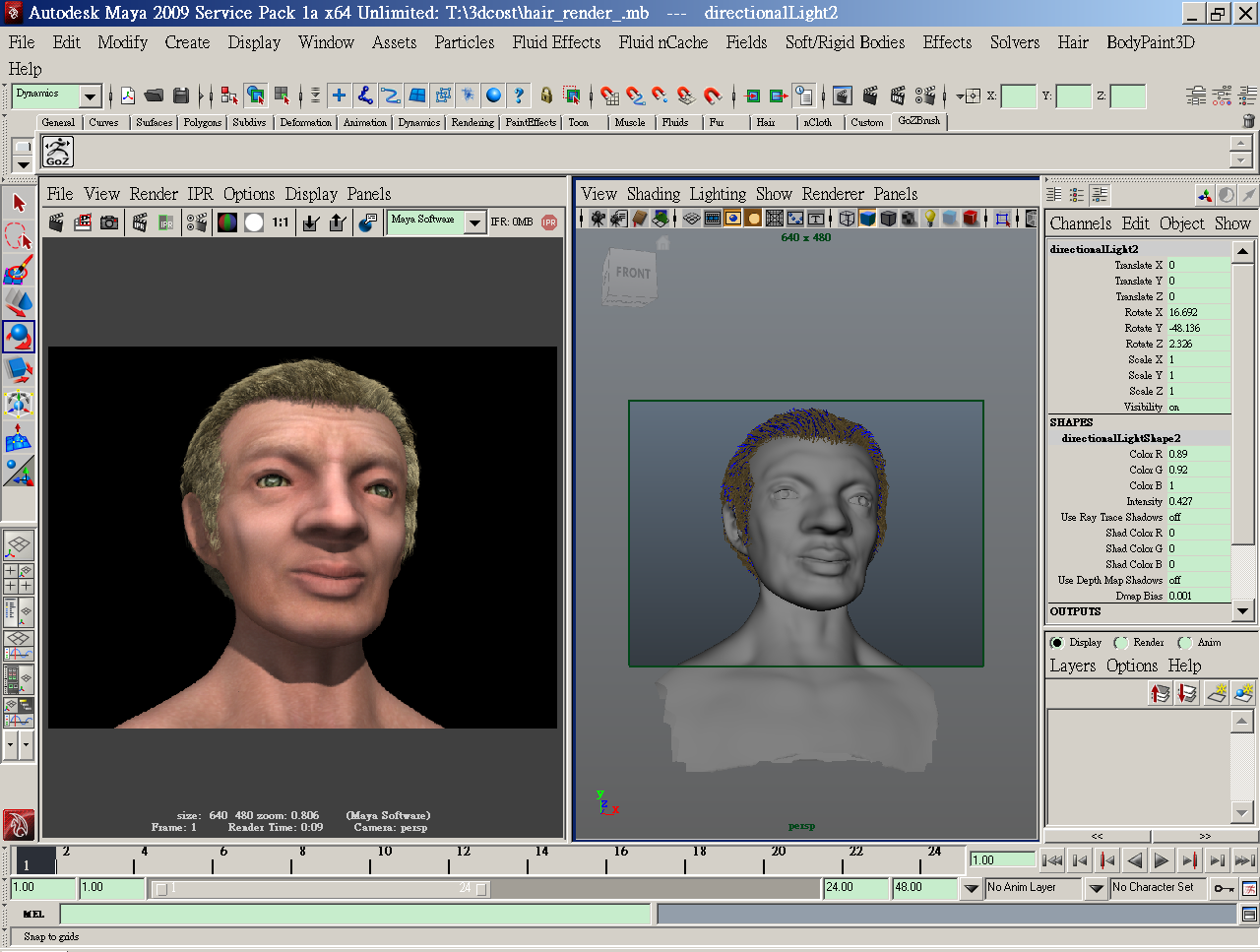The image size is (1260, 952).
Task: Redo previous render clapperboard in Render View
Action: pyautogui.click(x=56, y=222)
